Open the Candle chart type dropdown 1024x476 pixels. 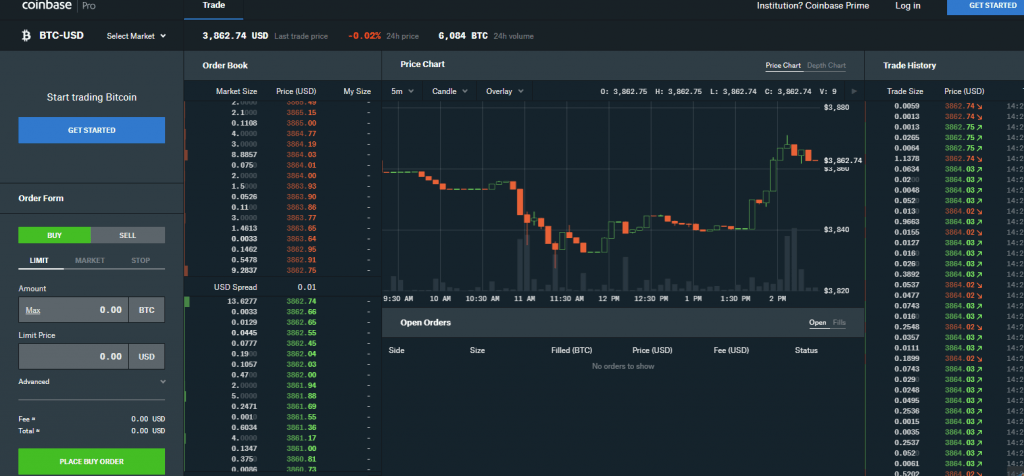tap(450, 91)
